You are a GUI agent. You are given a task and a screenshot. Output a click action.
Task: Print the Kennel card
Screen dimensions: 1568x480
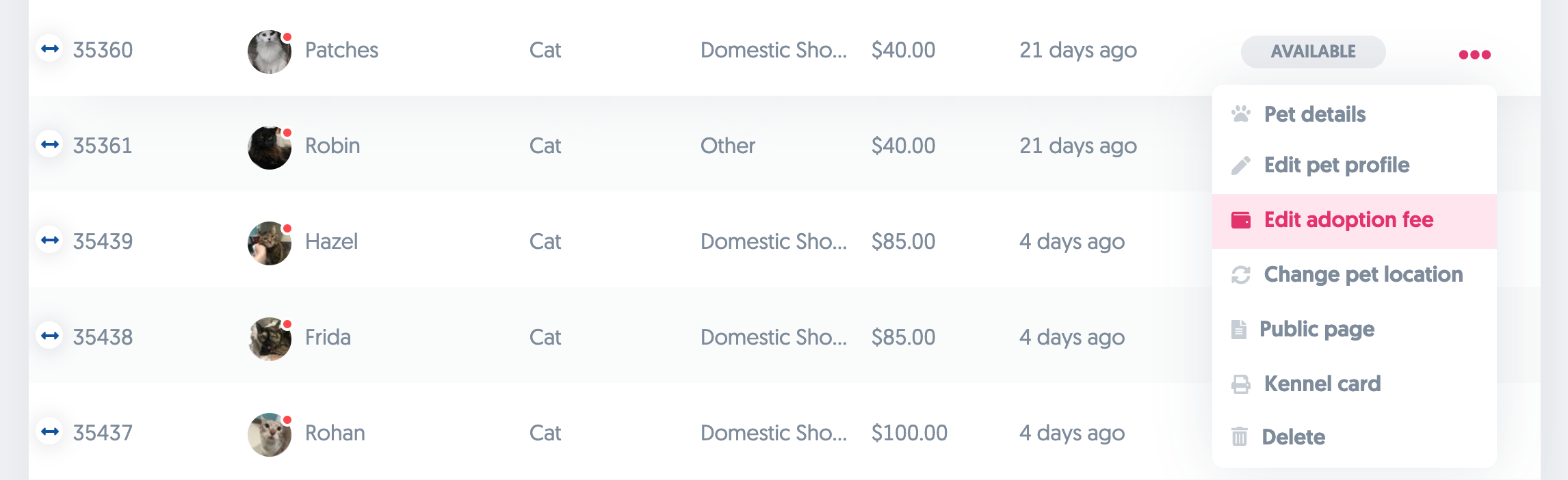pos(1322,384)
